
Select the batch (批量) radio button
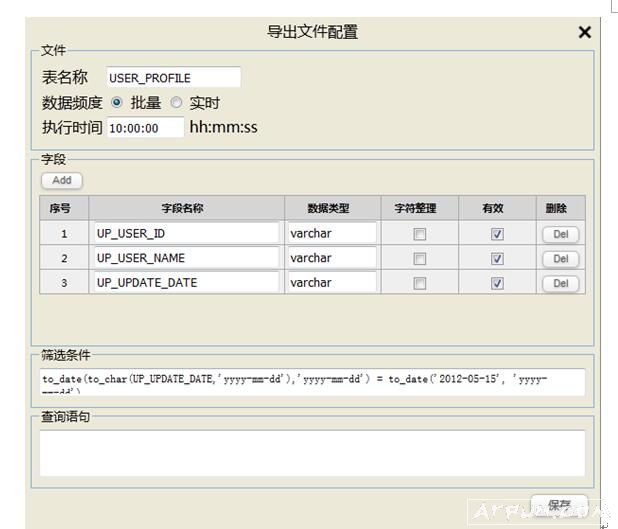click(117, 103)
